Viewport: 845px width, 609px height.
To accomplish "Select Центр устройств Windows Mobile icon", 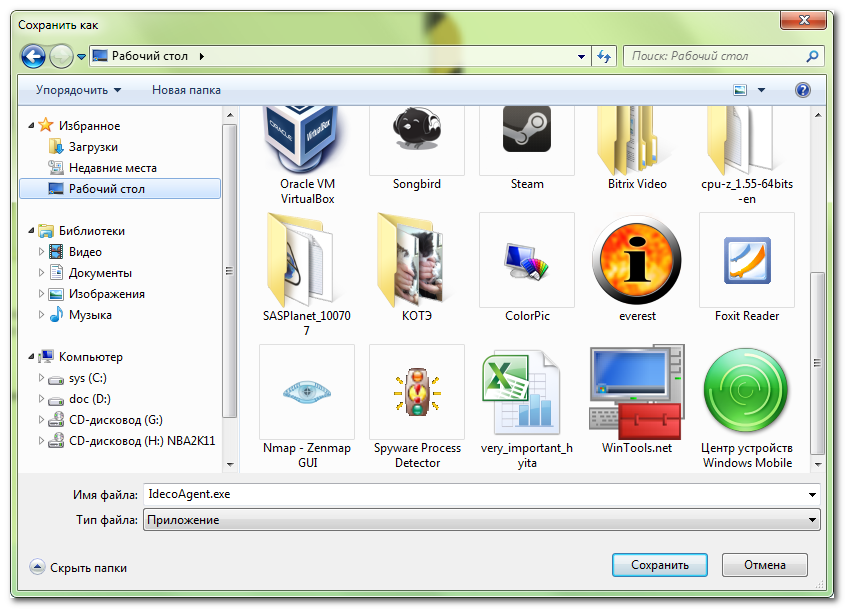I will tap(746, 392).
